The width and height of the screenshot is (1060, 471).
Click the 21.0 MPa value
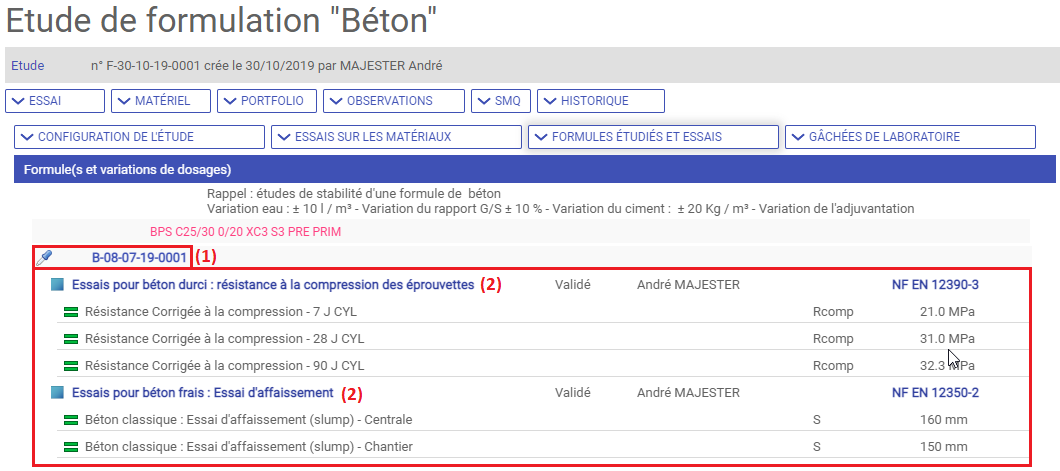(x=948, y=312)
